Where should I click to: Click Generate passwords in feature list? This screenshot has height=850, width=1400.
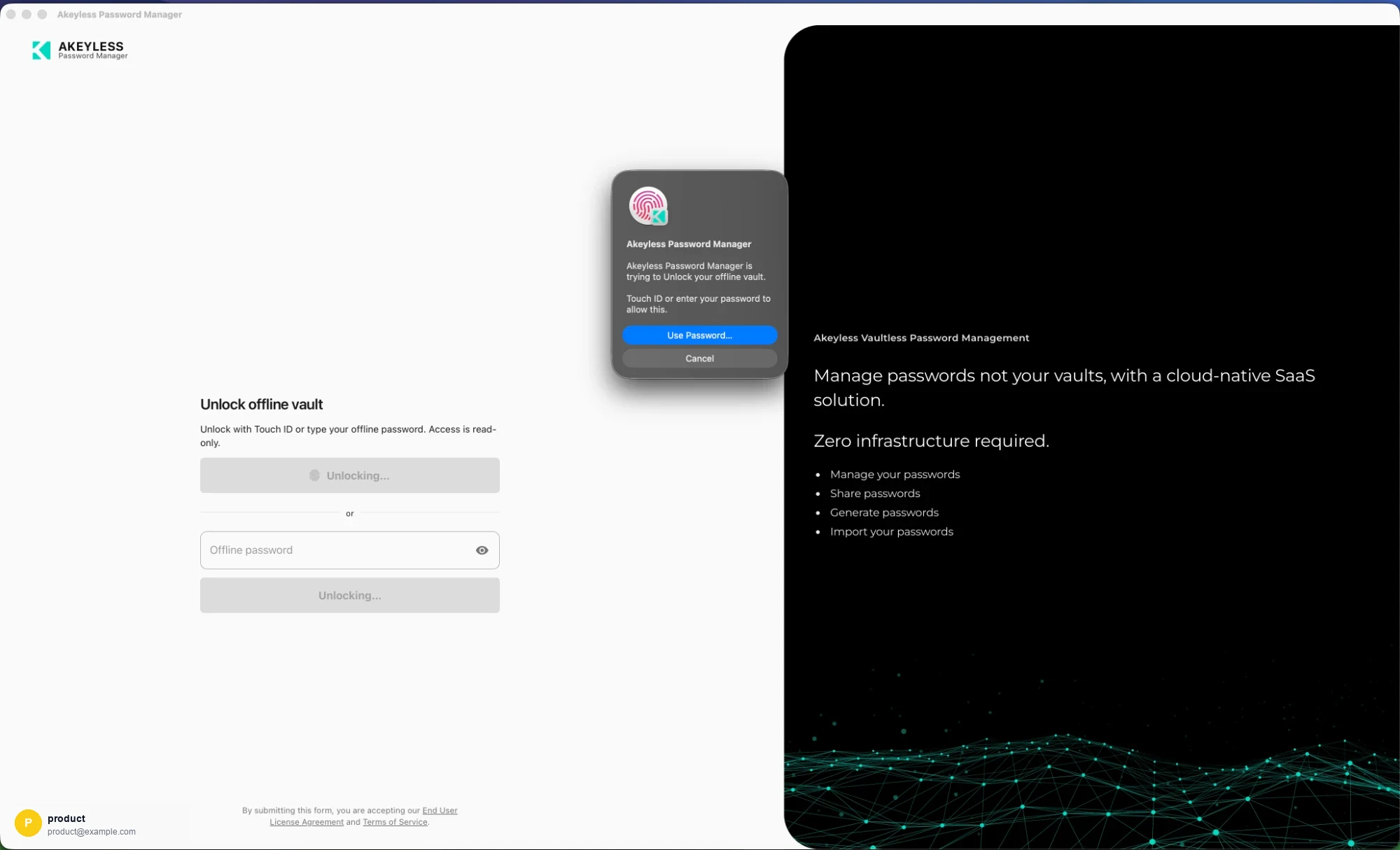click(x=884, y=513)
